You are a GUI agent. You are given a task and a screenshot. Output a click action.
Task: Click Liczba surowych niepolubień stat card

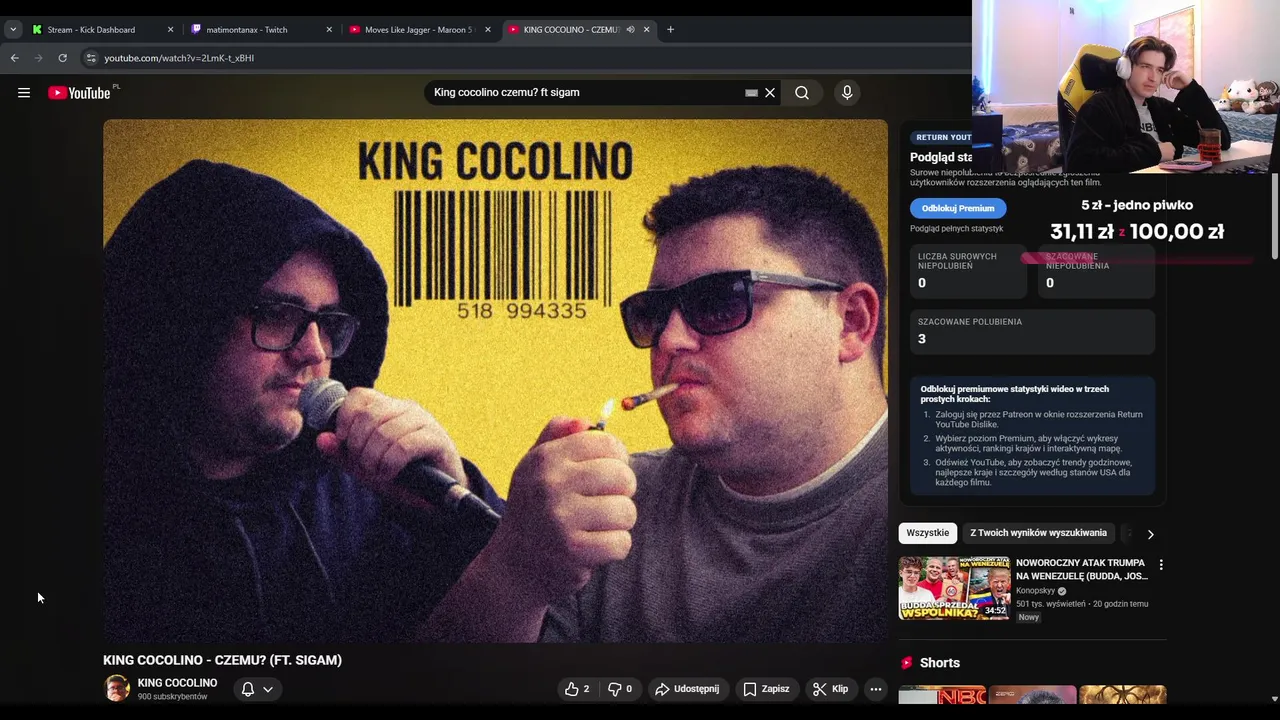click(x=968, y=271)
